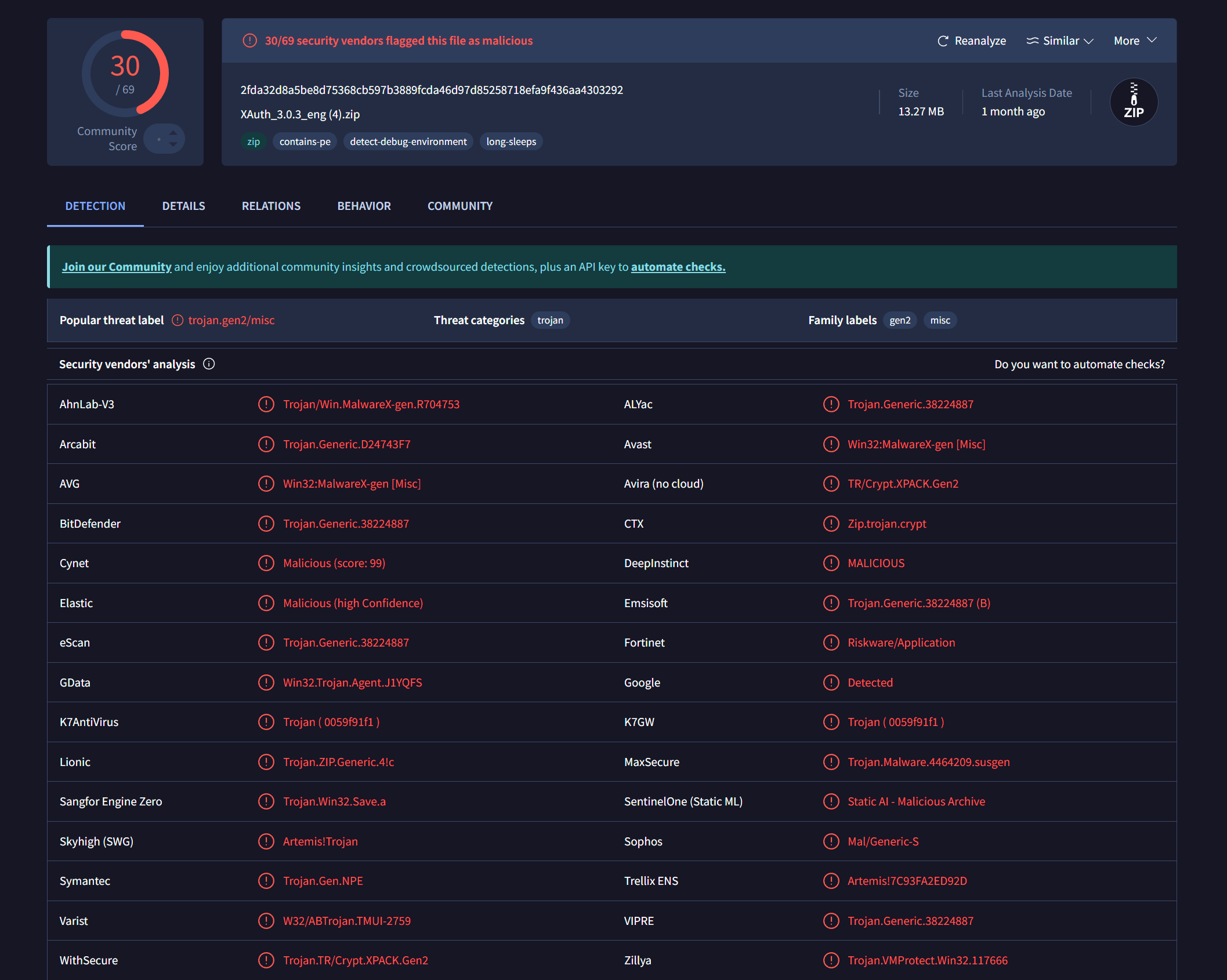This screenshot has height=980, width=1227.
Task: Select the long-sleeps tag
Action: pyautogui.click(x=511, y=141)
